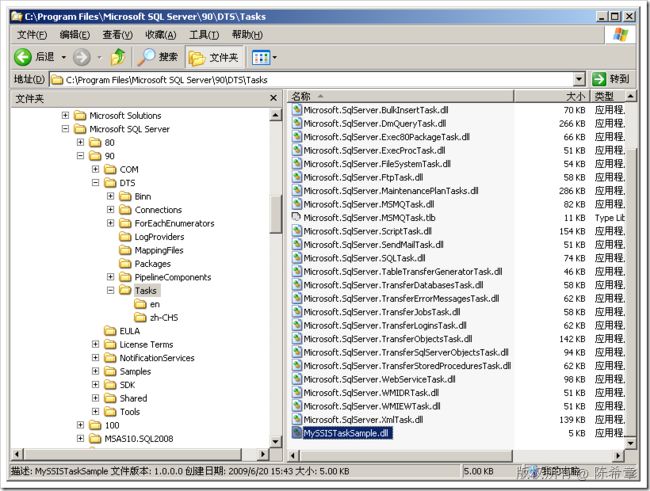Select the Connections folder icon
Image resolution: width=650 pixels, height=491 pixels.
tap(125, 209)
